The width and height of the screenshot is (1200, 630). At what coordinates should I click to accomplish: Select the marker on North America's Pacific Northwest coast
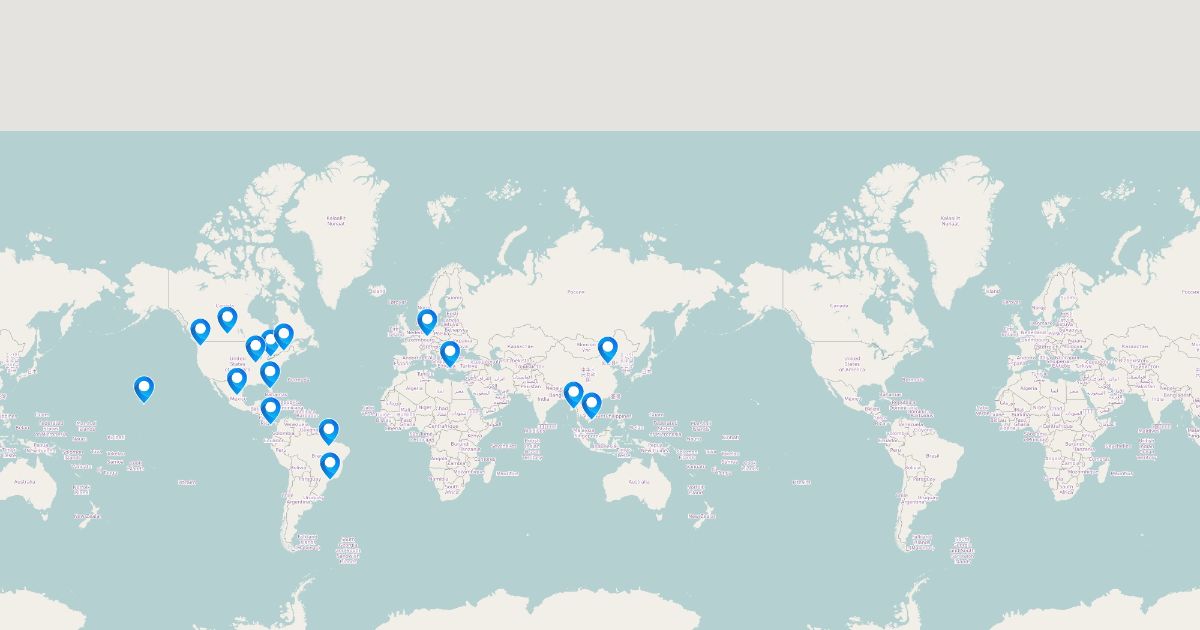coord(200,330)
